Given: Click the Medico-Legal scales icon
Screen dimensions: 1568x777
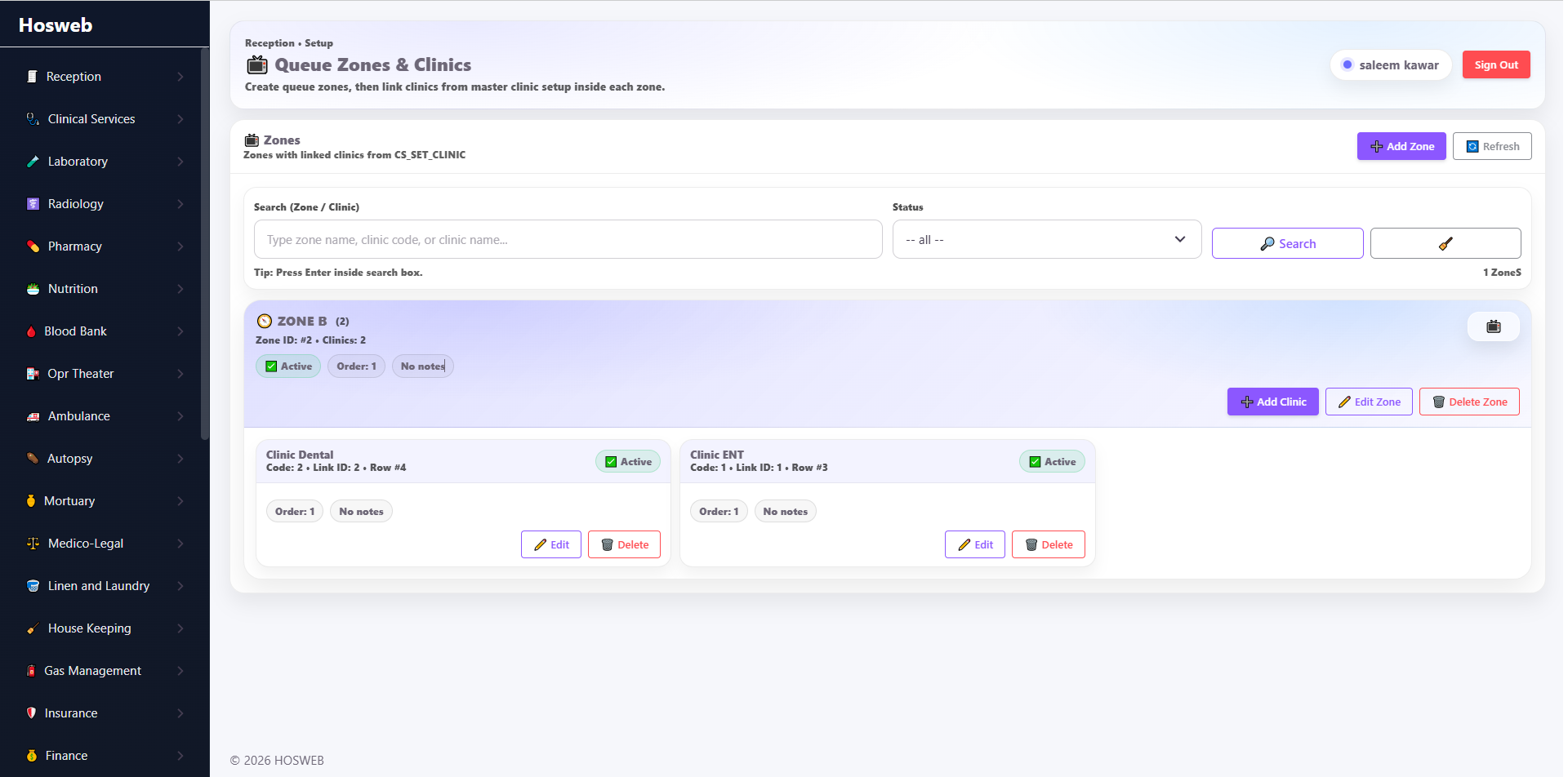Looking at the screenshot, I should click(x=33, y=544).
